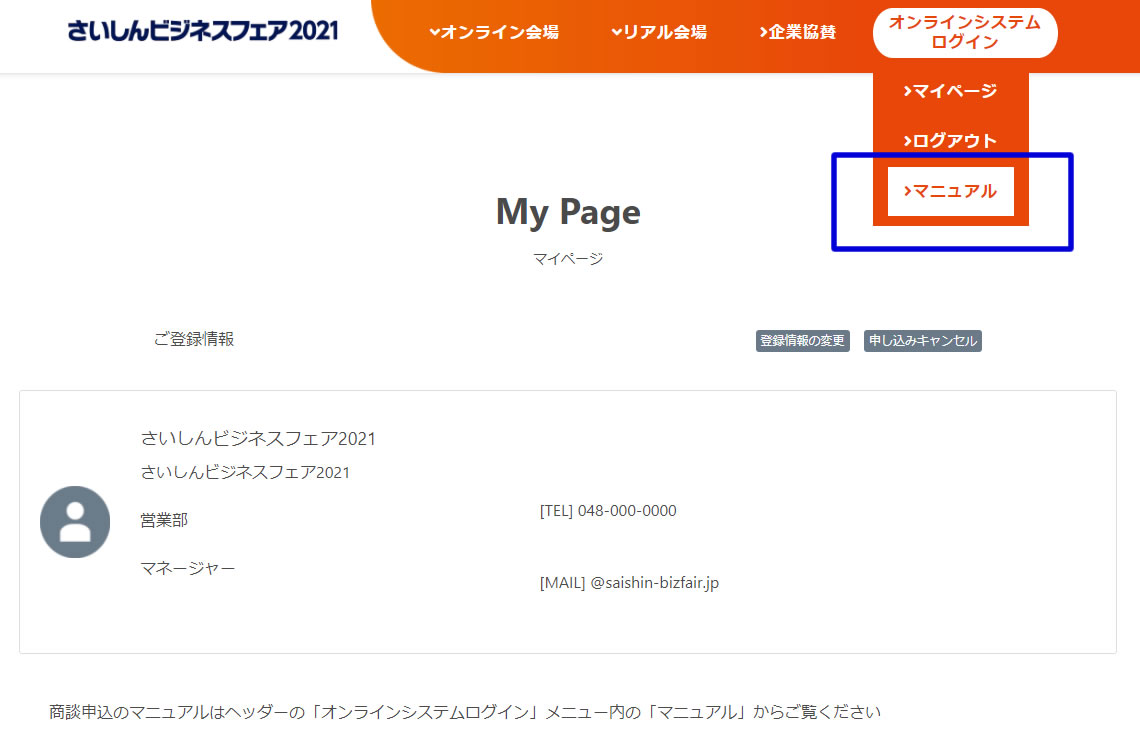Screen dimensions: 1140x742
Task: Click the マネージャー job title text
Action: [x=188, y=568]
